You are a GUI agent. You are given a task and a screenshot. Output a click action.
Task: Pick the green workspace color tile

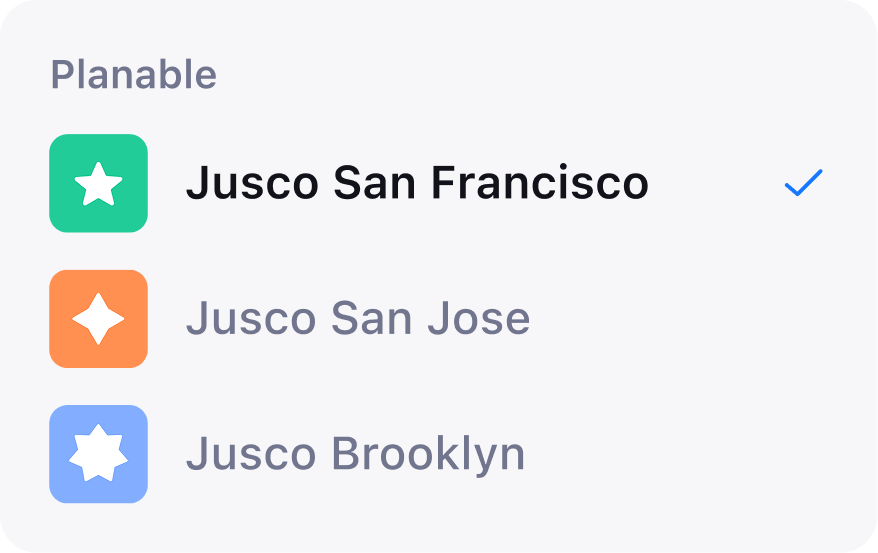[x=99, y=183]
